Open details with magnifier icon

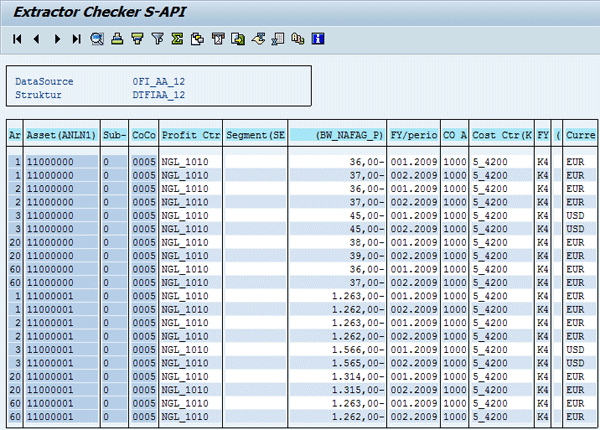pyautogui.click(x=98, y=39)
